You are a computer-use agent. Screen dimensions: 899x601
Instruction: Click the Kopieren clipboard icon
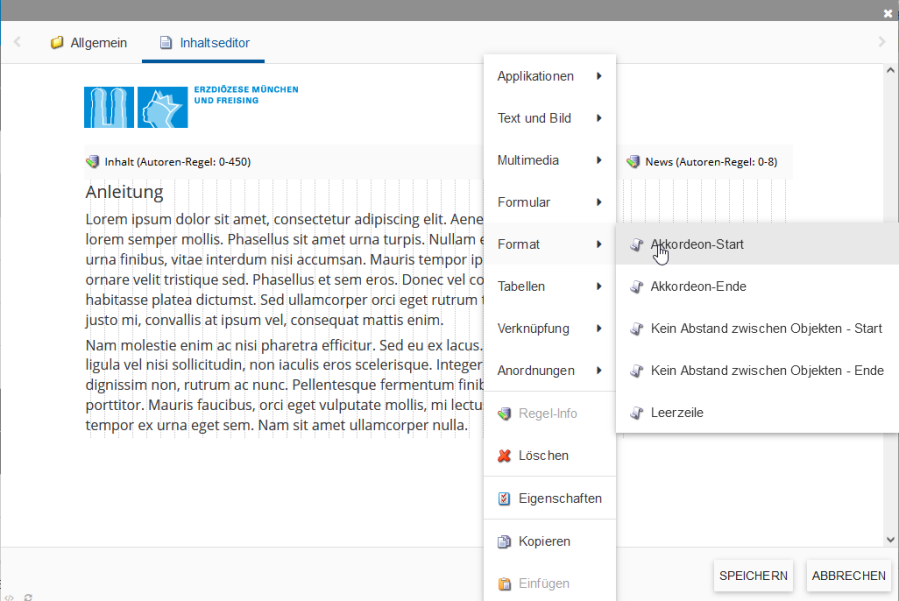[x=504, y=541]
